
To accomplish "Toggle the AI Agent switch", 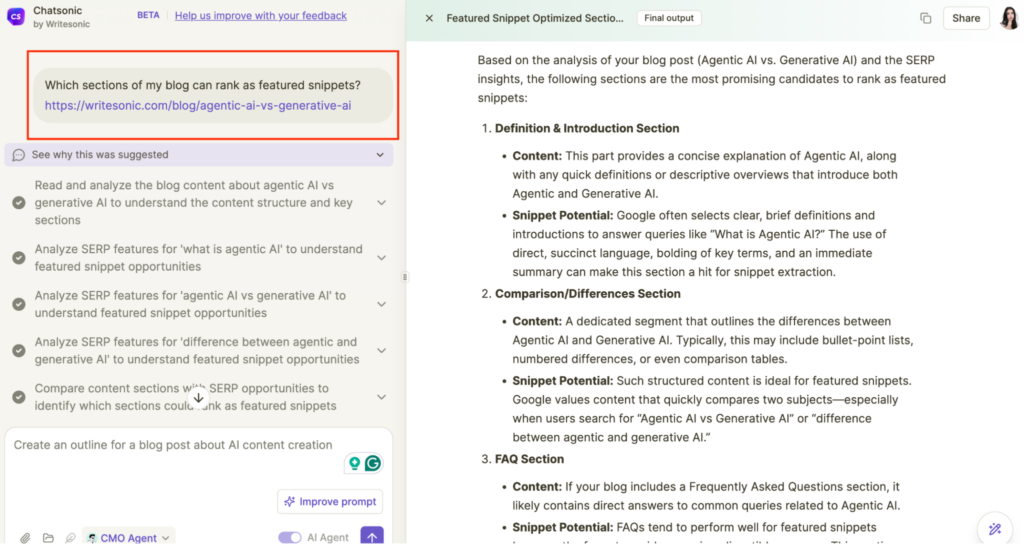I will (289, 537).
